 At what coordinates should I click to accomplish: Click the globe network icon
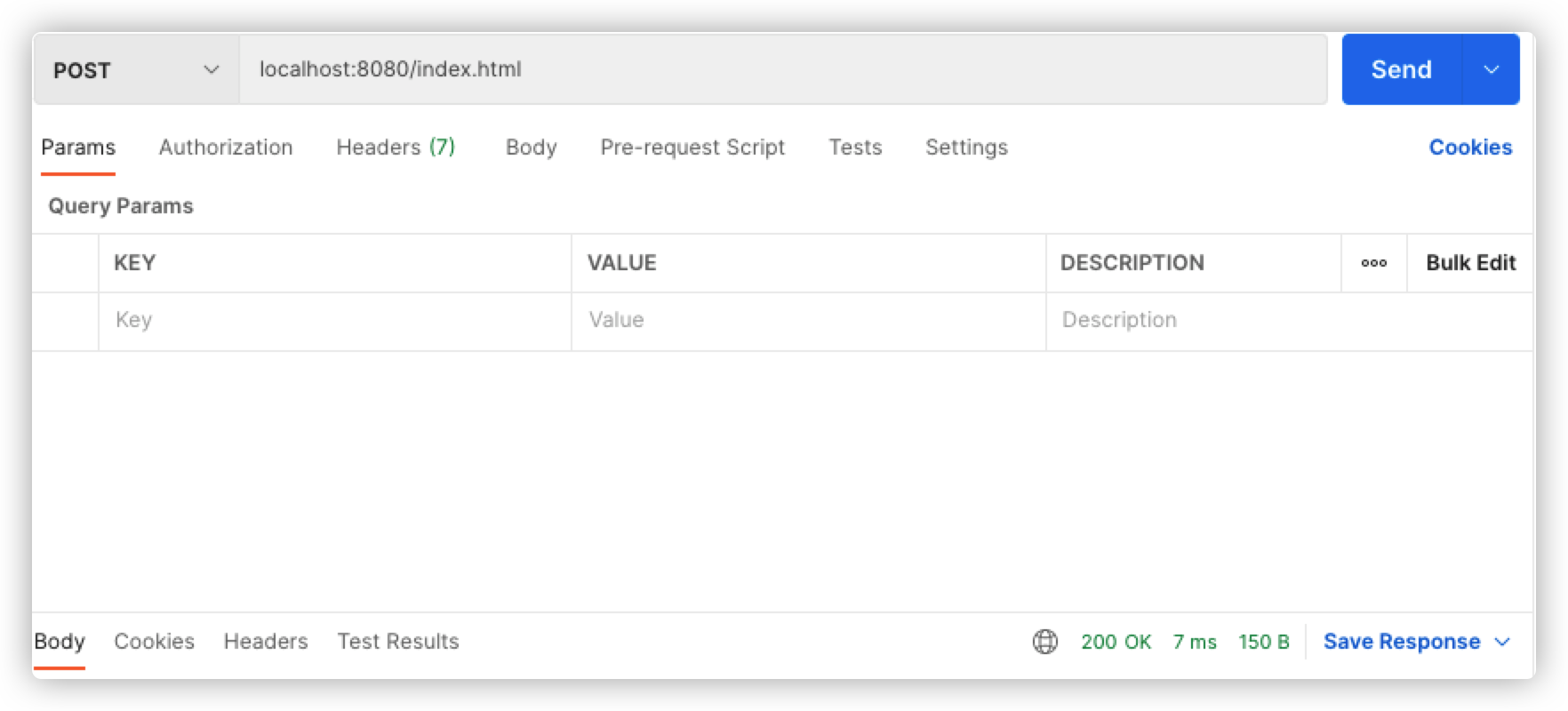pos(1044,642)
